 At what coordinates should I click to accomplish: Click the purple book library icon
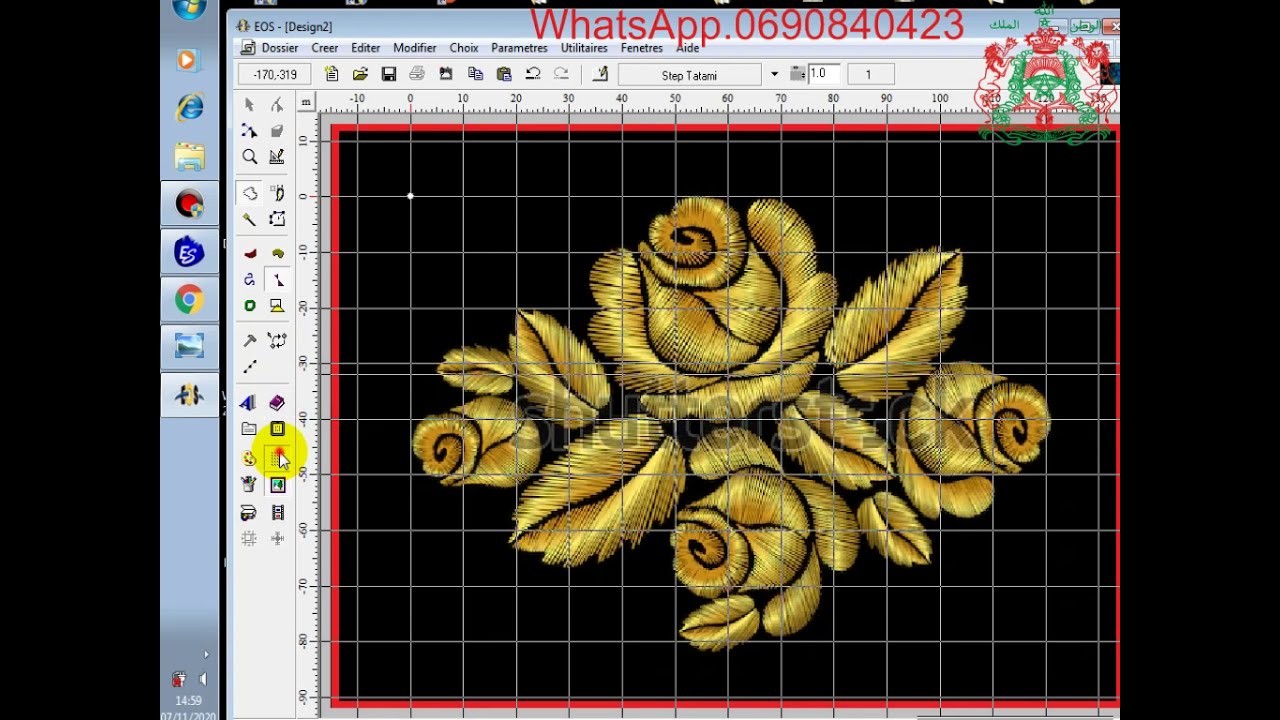277,403
